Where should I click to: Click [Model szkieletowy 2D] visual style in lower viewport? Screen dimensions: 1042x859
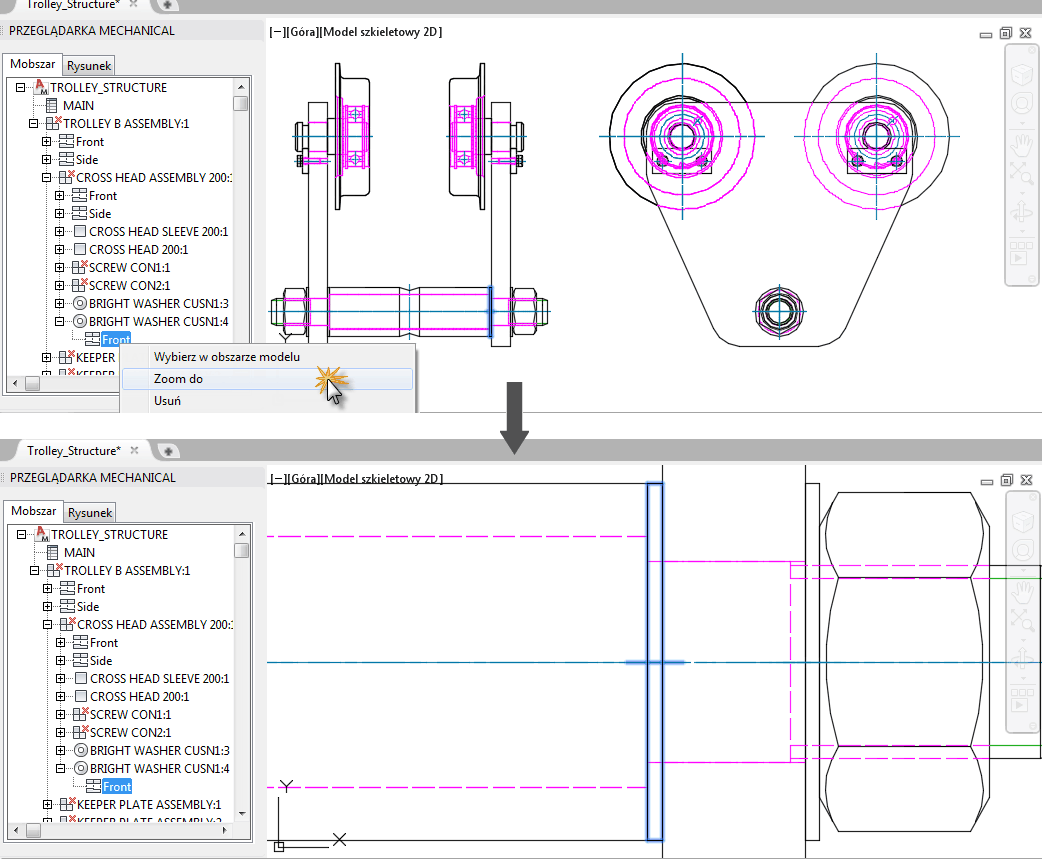382,478
